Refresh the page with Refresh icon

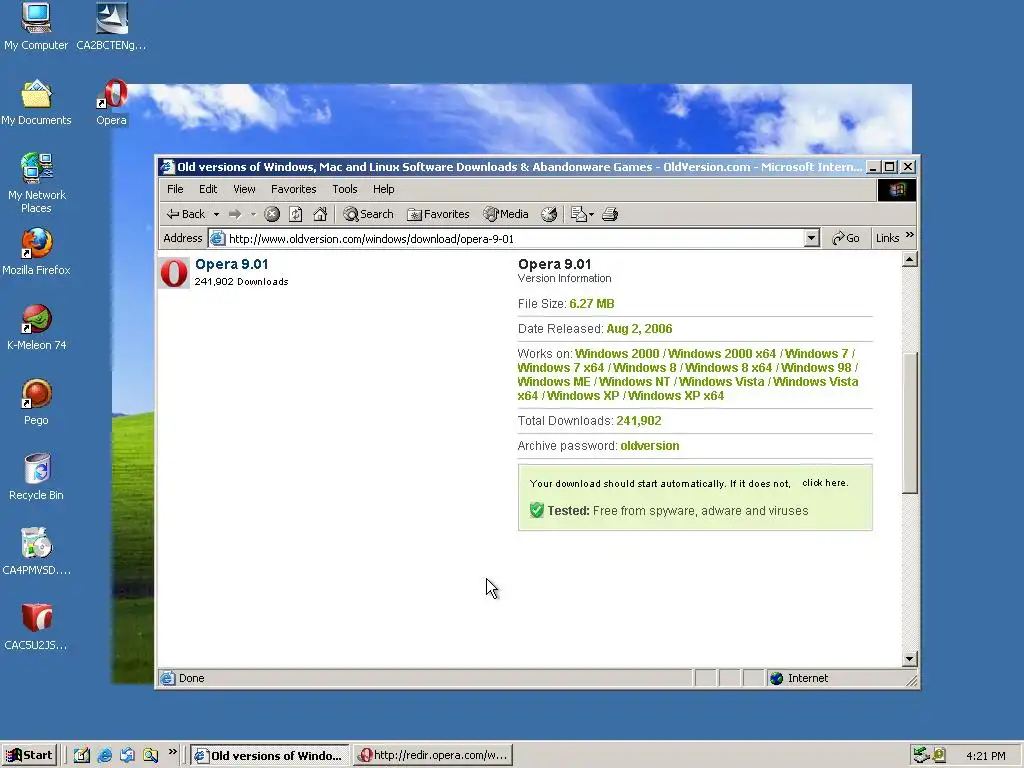pos(296,214)
